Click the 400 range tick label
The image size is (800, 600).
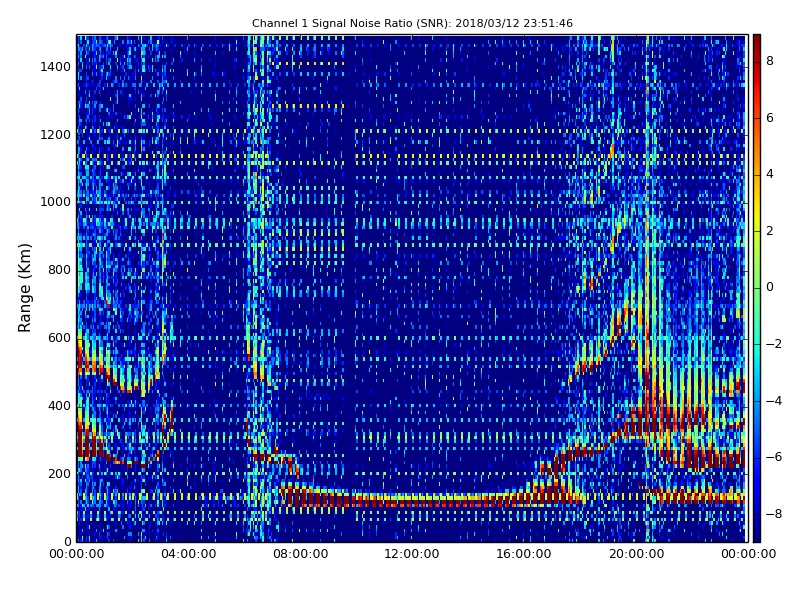59,406
